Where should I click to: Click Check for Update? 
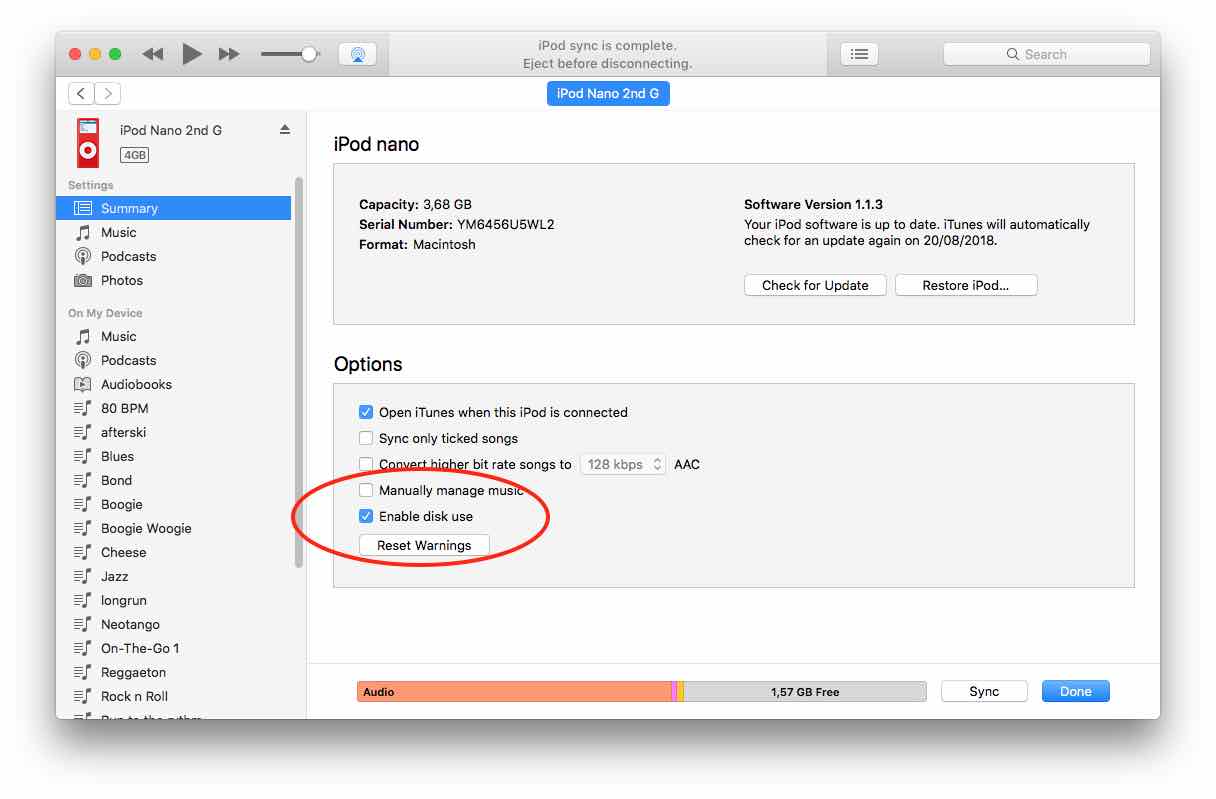815,285
